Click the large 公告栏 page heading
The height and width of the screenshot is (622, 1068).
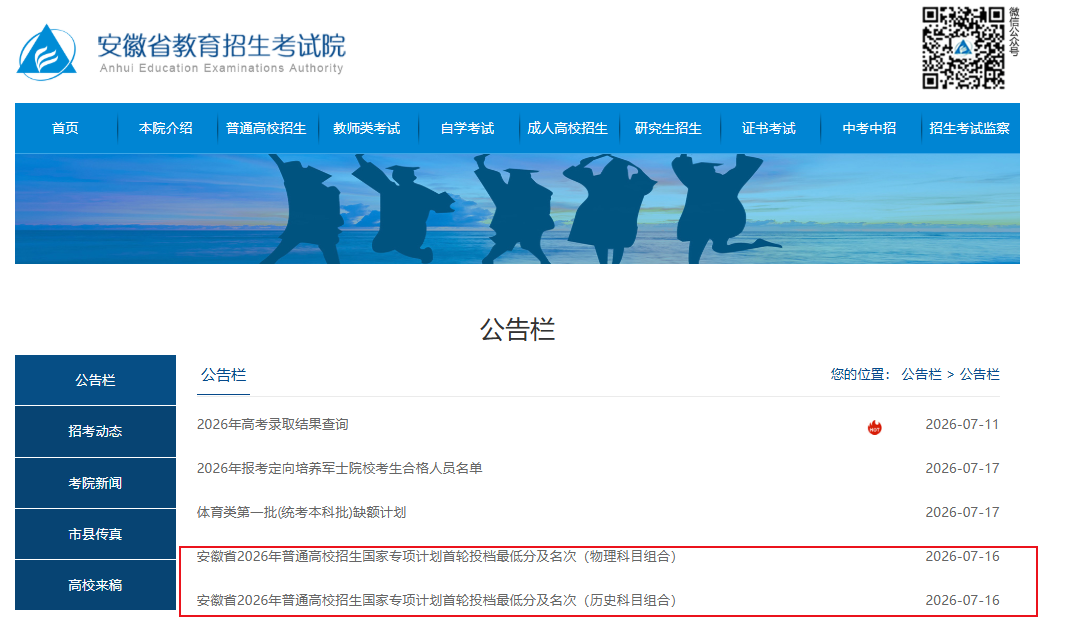[x=517, y=330]
